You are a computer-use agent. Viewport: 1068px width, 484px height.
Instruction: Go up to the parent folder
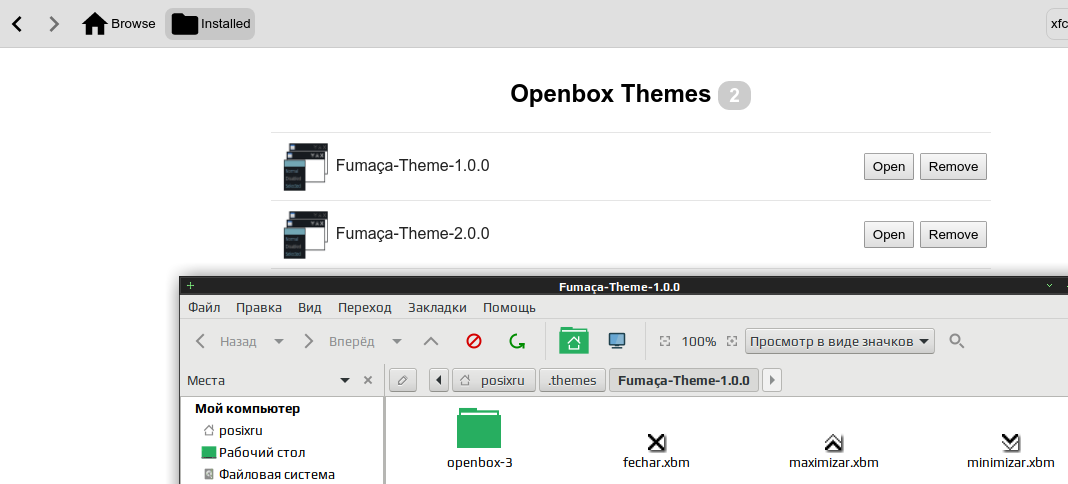coord(431,341)
